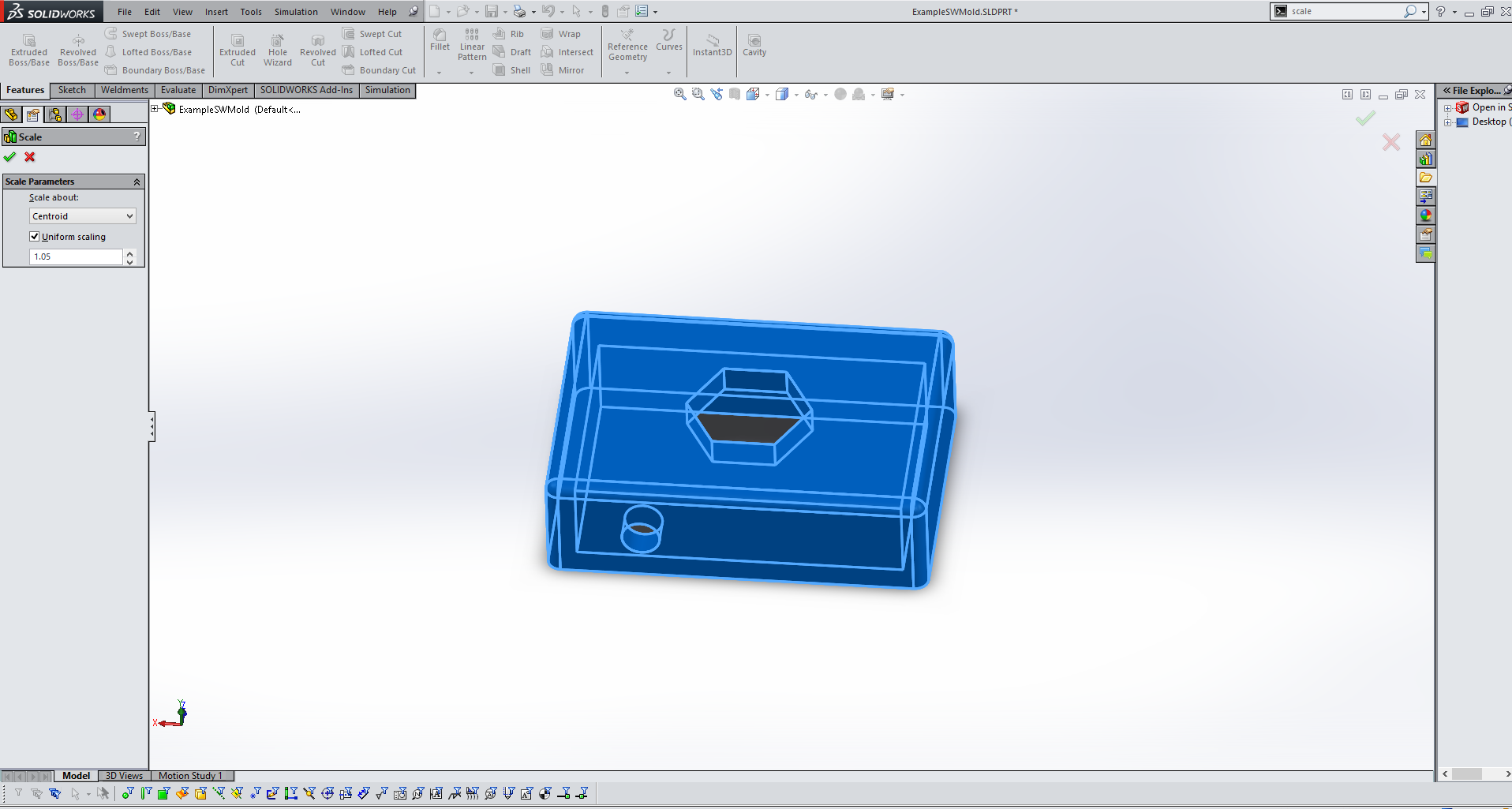Click Boundary Boss/Base command

[x=155, y=70]
